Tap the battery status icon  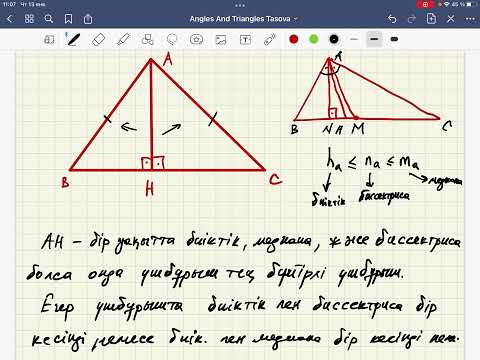[470, 5]
